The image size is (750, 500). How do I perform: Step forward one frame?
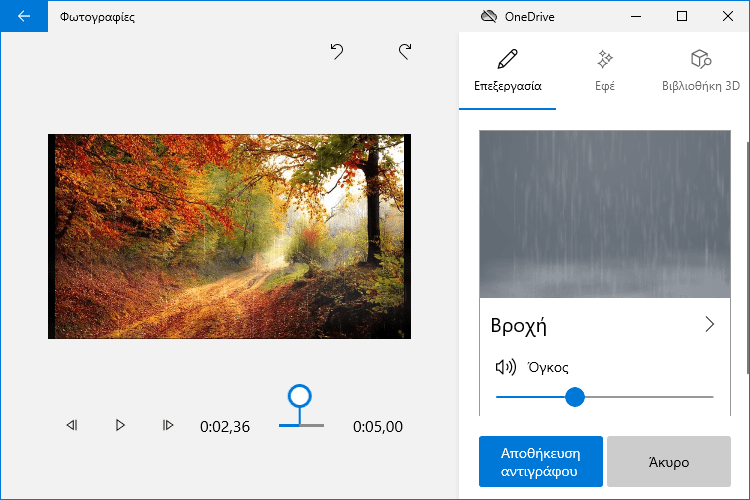pos(168,425)
